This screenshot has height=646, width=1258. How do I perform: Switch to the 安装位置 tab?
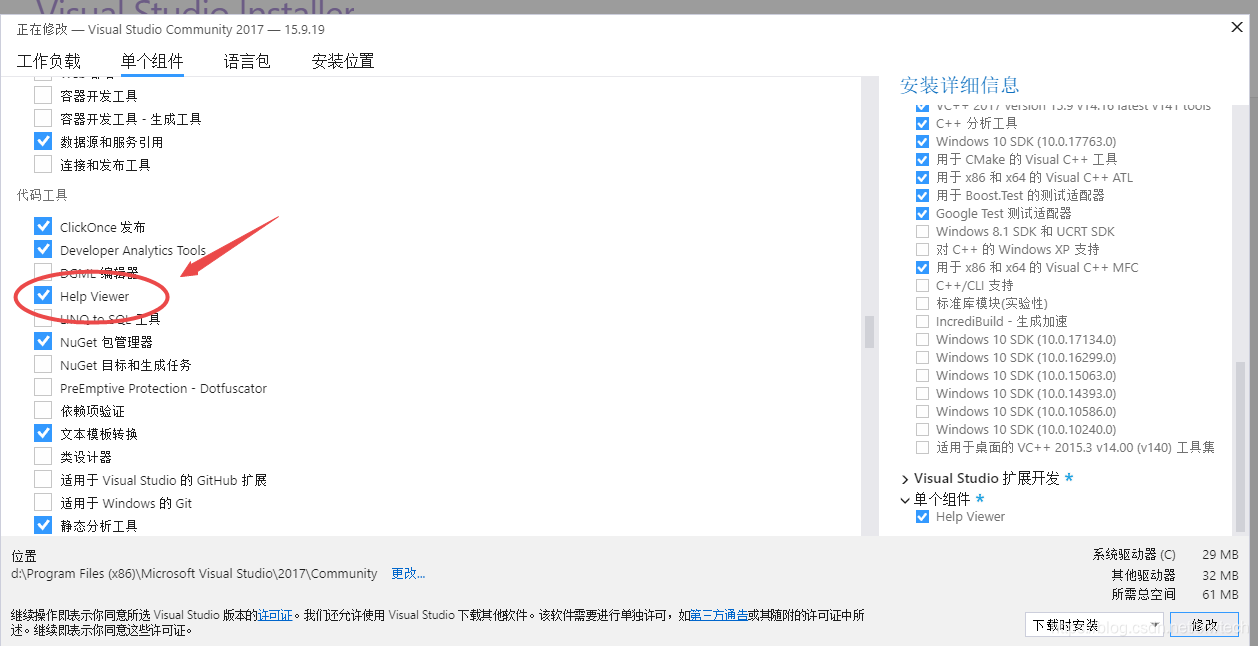pyautogui.click(x=341, y=61)
